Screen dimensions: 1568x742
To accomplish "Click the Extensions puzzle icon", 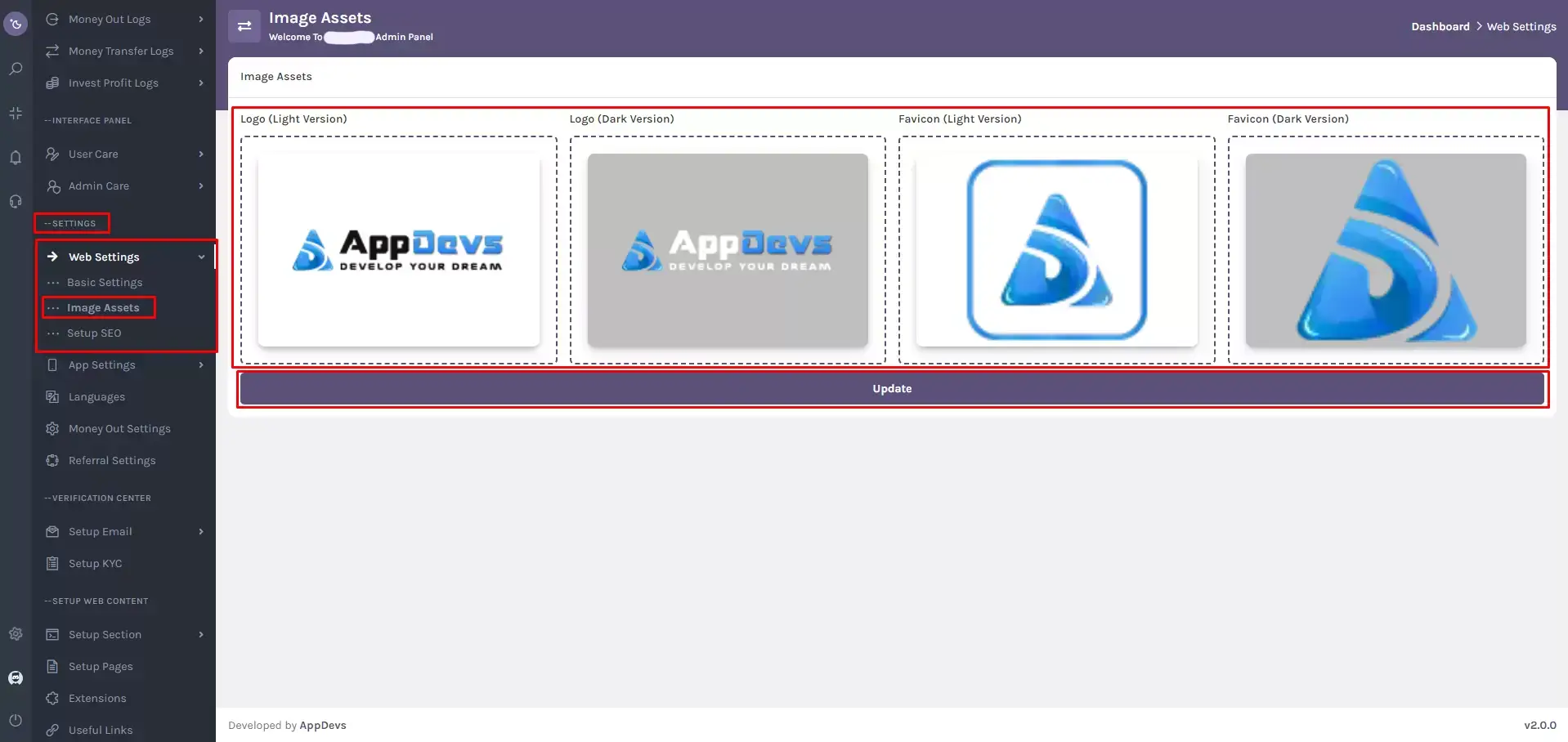I will tap(52, 698).
